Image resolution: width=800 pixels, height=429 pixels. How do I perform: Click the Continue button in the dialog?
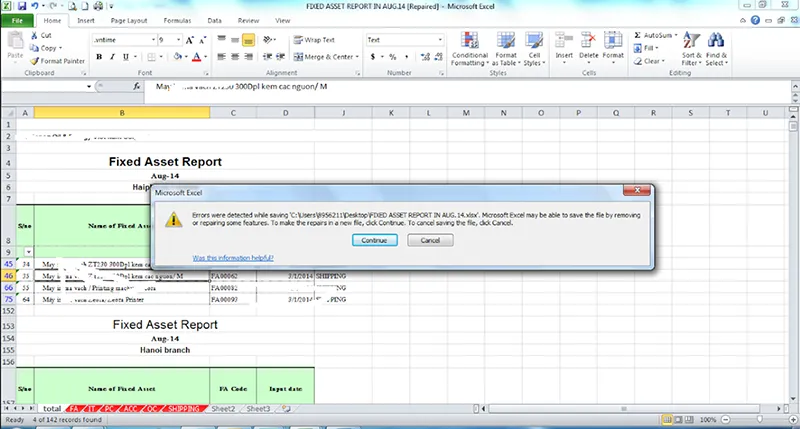point(374,240)
